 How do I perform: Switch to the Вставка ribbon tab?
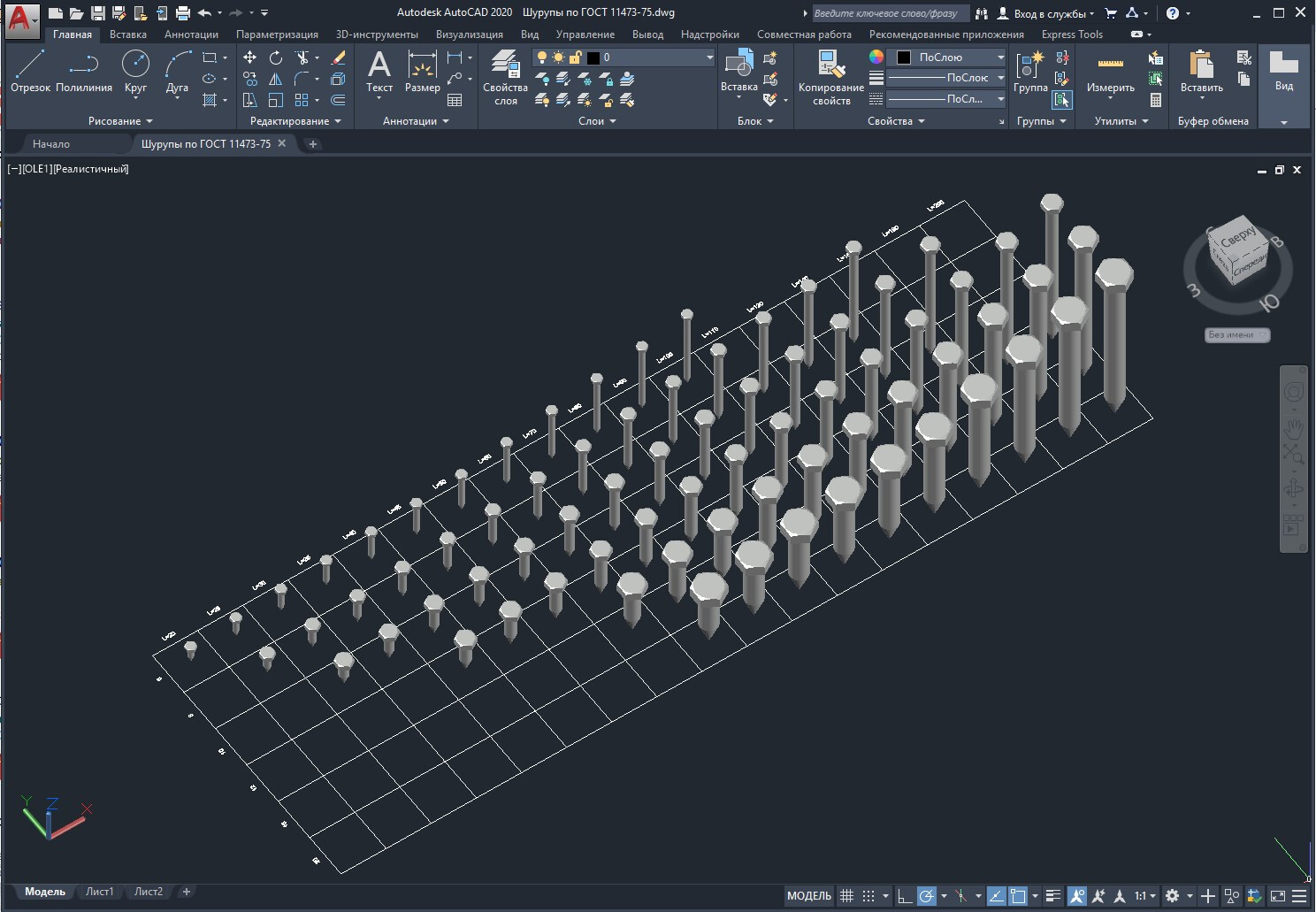pyautogui.click(x=128, y=34)
